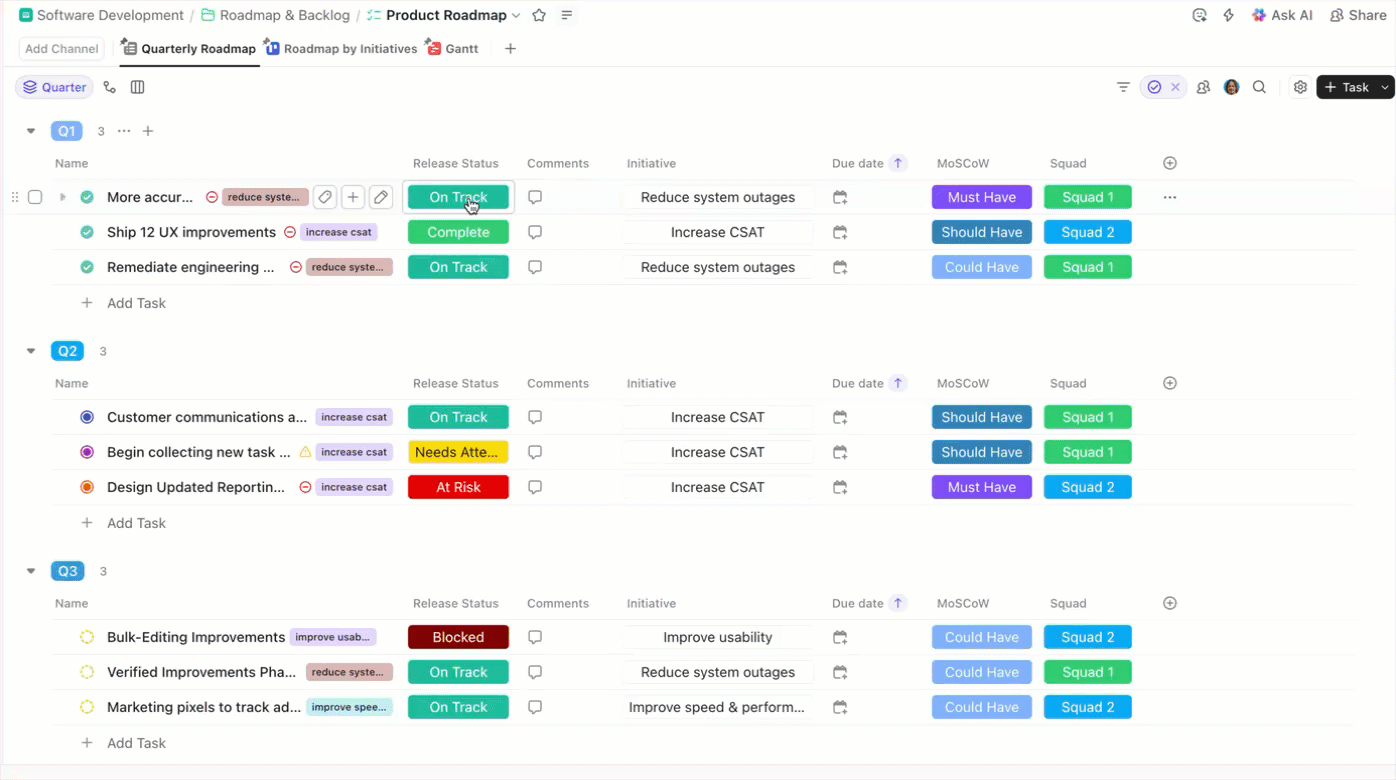Toggle off closed tasks with the X icon
Viewport: 1396px width, 780px height.
[x=1173, y=87]
